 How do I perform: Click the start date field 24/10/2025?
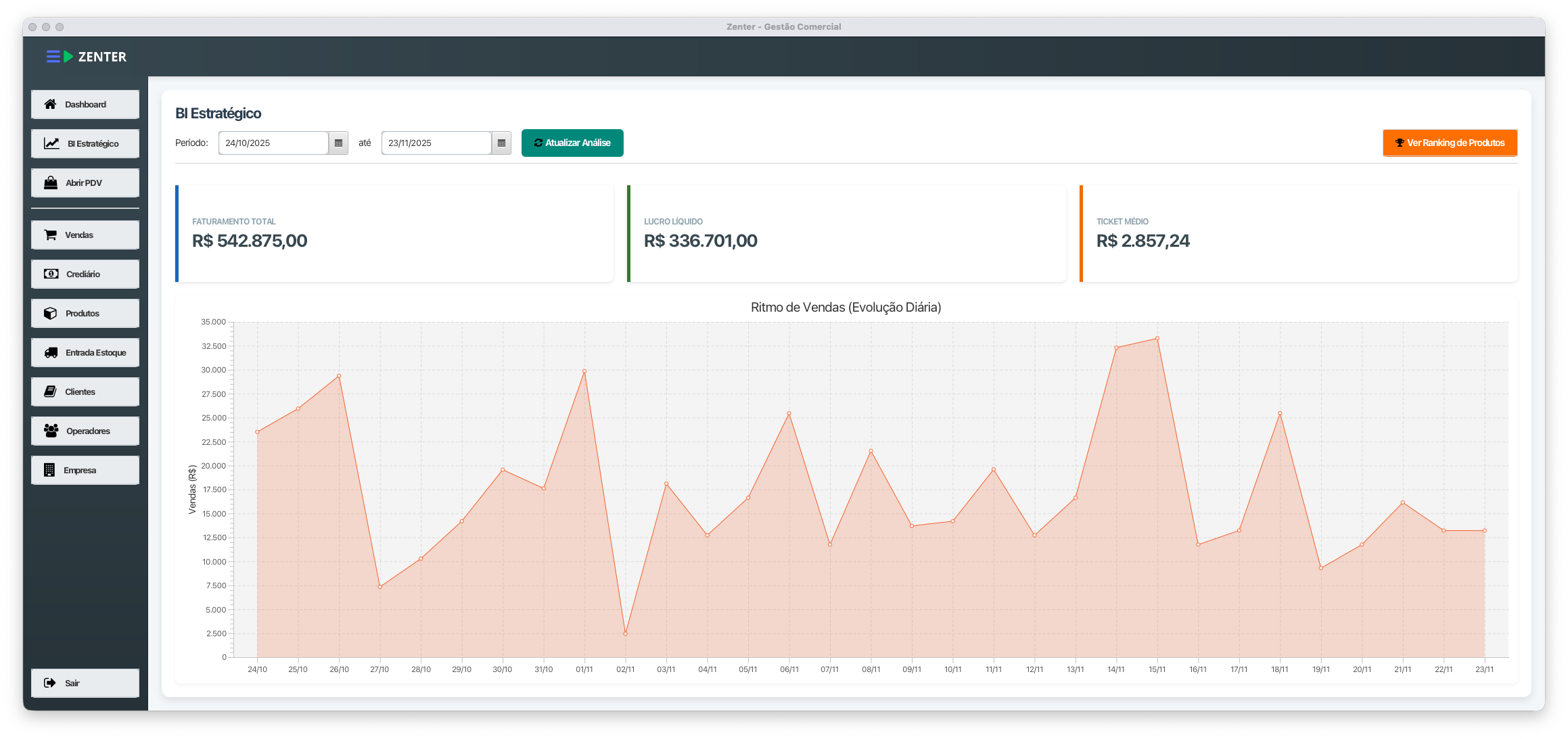coord(273,143)
